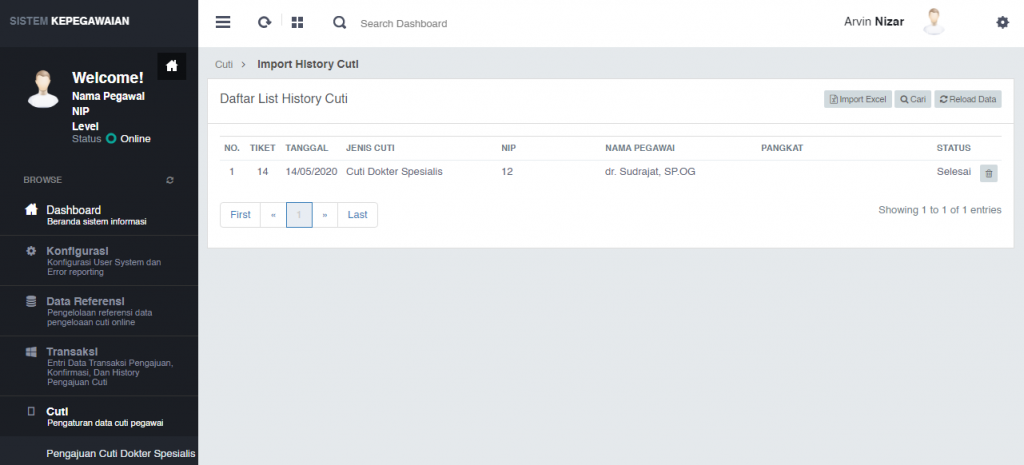
Task: Toggle the hamburger sidebar menu
Action: [223, 22]
